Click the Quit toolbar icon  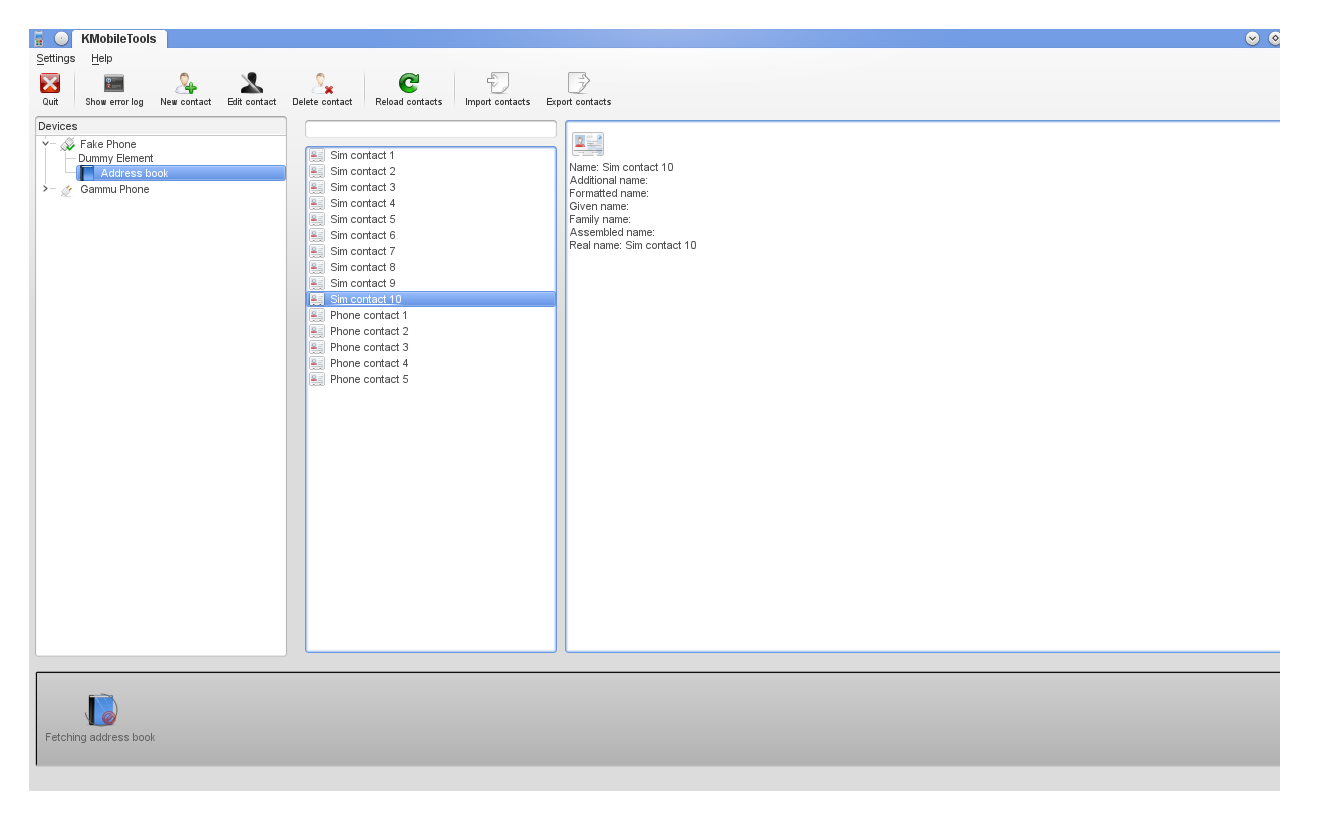[50, 84]
